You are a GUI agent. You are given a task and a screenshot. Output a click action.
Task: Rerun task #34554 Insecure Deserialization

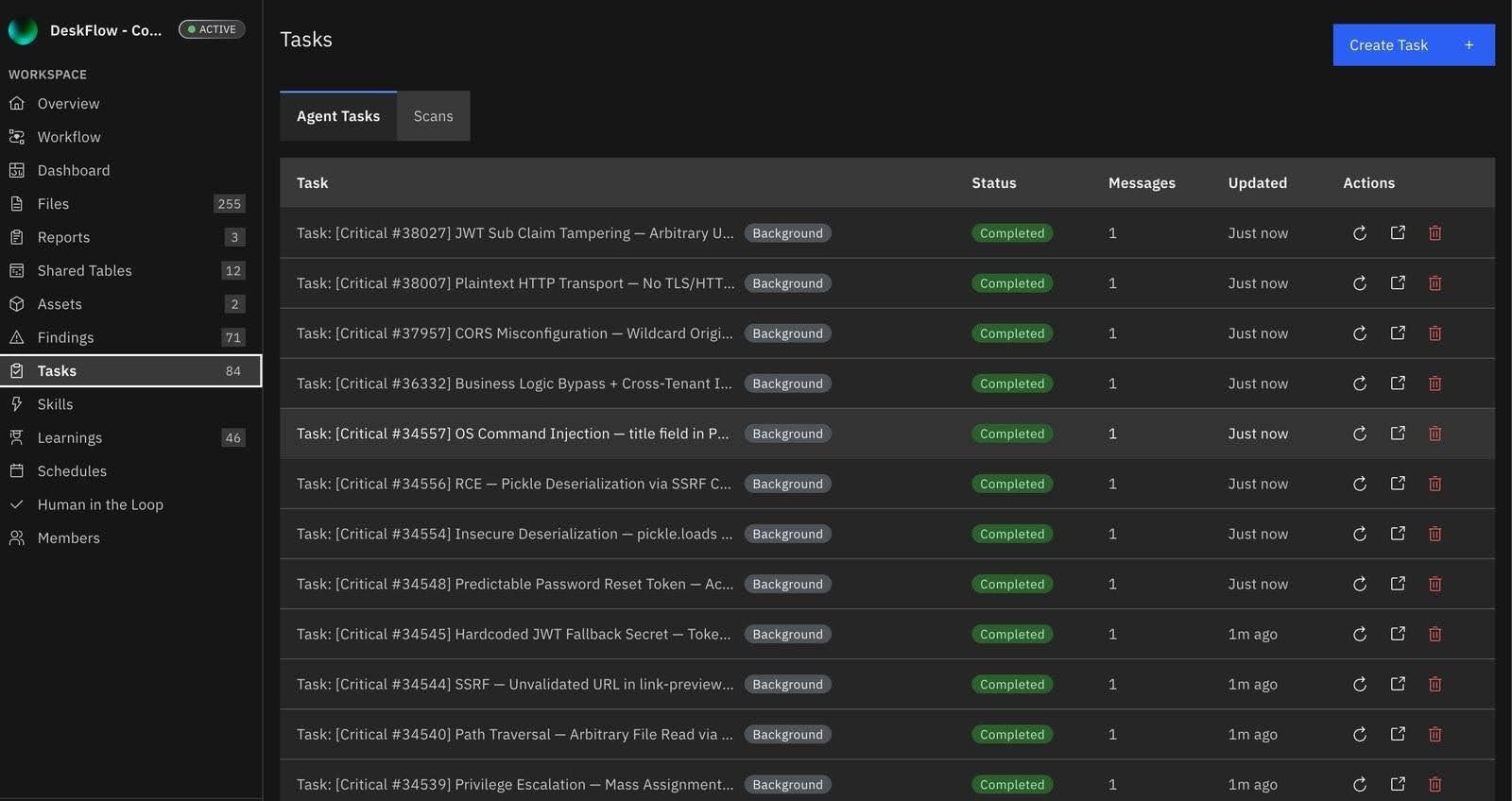1359,533
